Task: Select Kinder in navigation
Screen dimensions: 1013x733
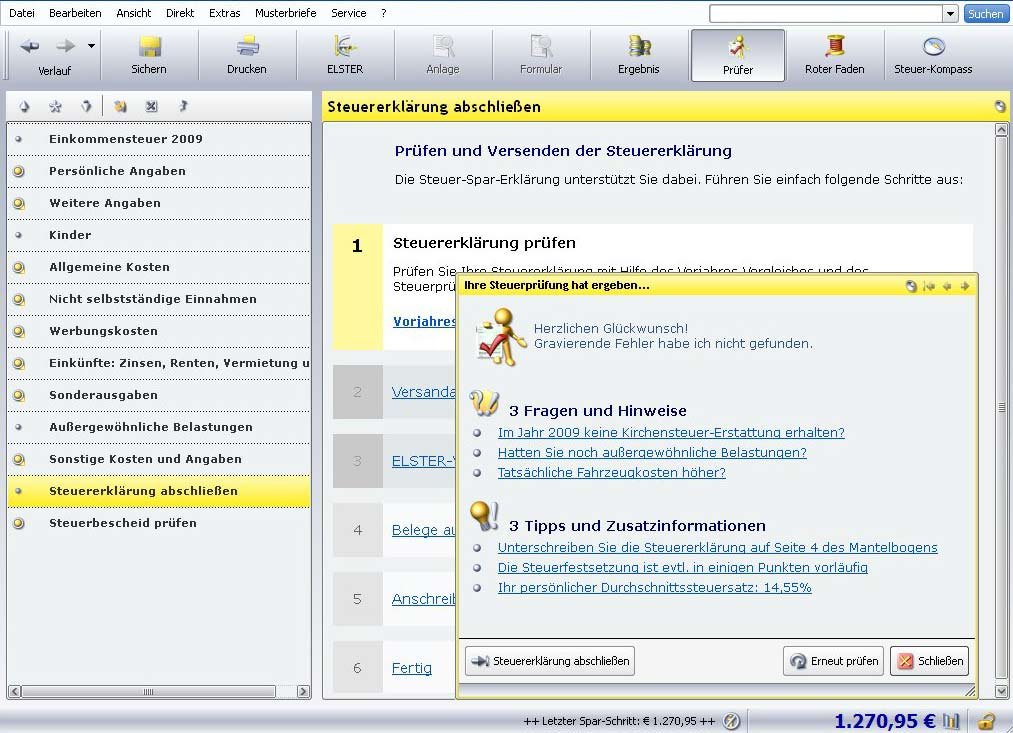Action: coord(159,235)
